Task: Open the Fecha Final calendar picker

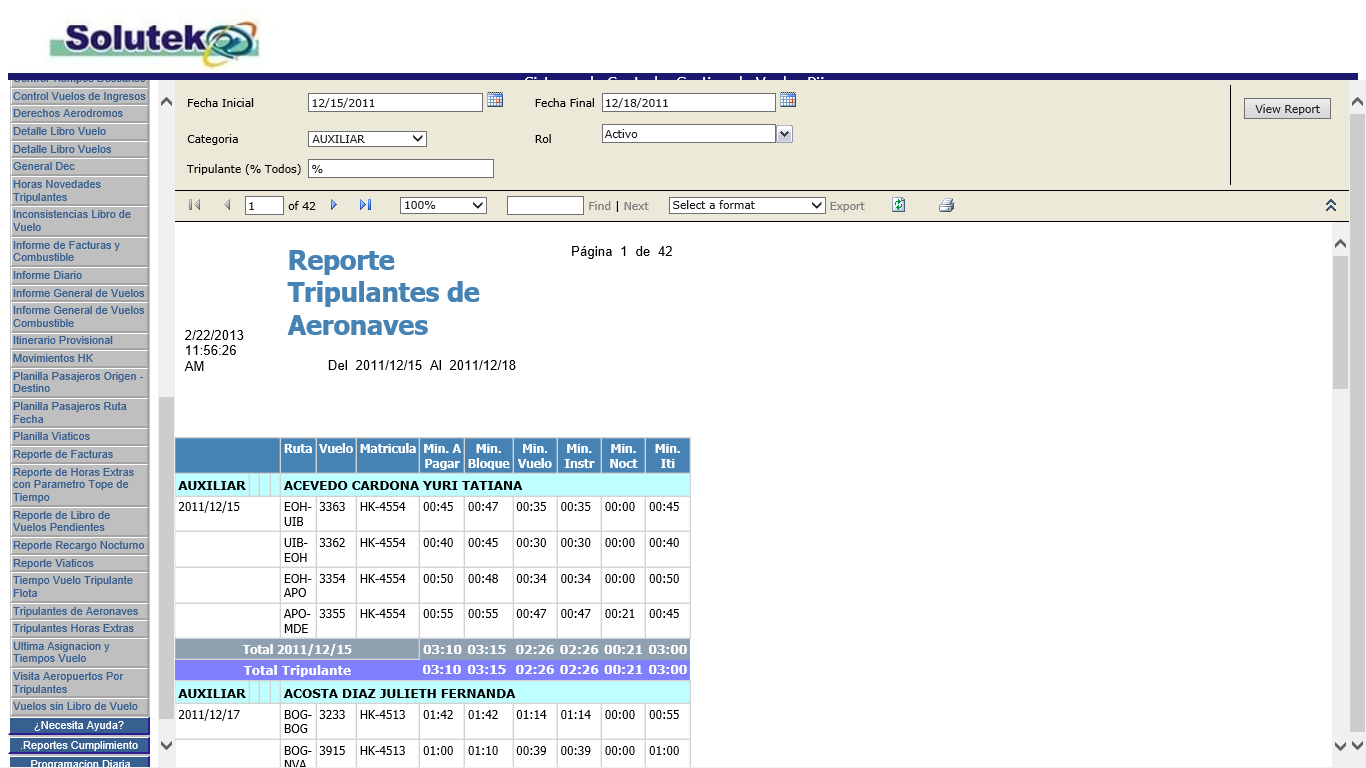Action: 788,100
